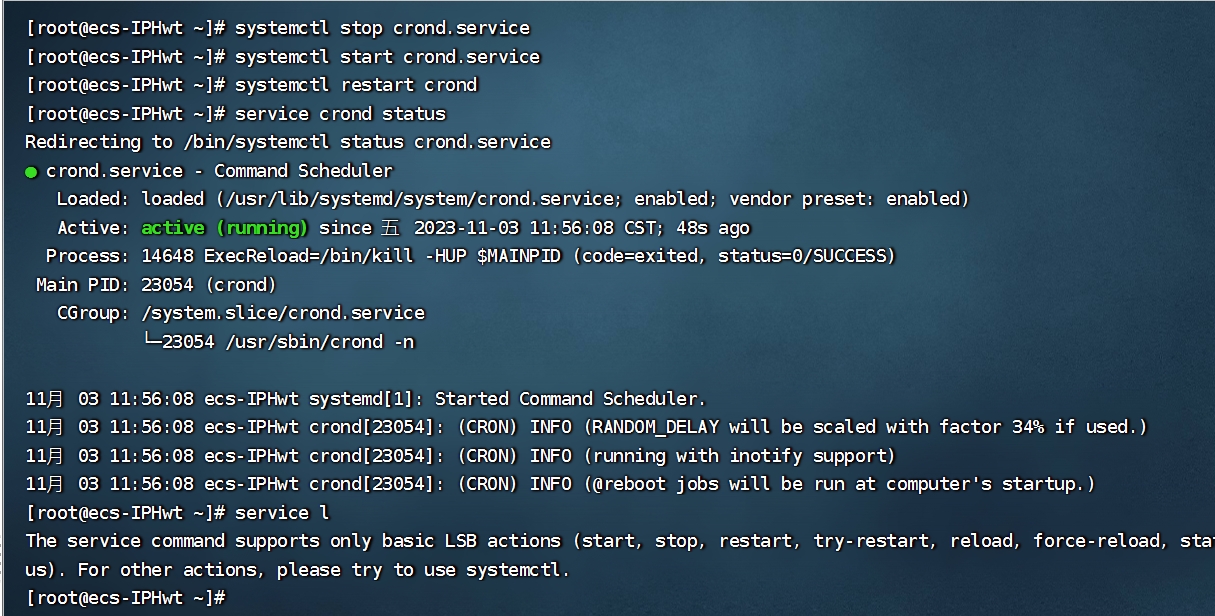Click the green "active (running)" status text
The width and height of the screenshot is (1215, 616).
point(224,228)
